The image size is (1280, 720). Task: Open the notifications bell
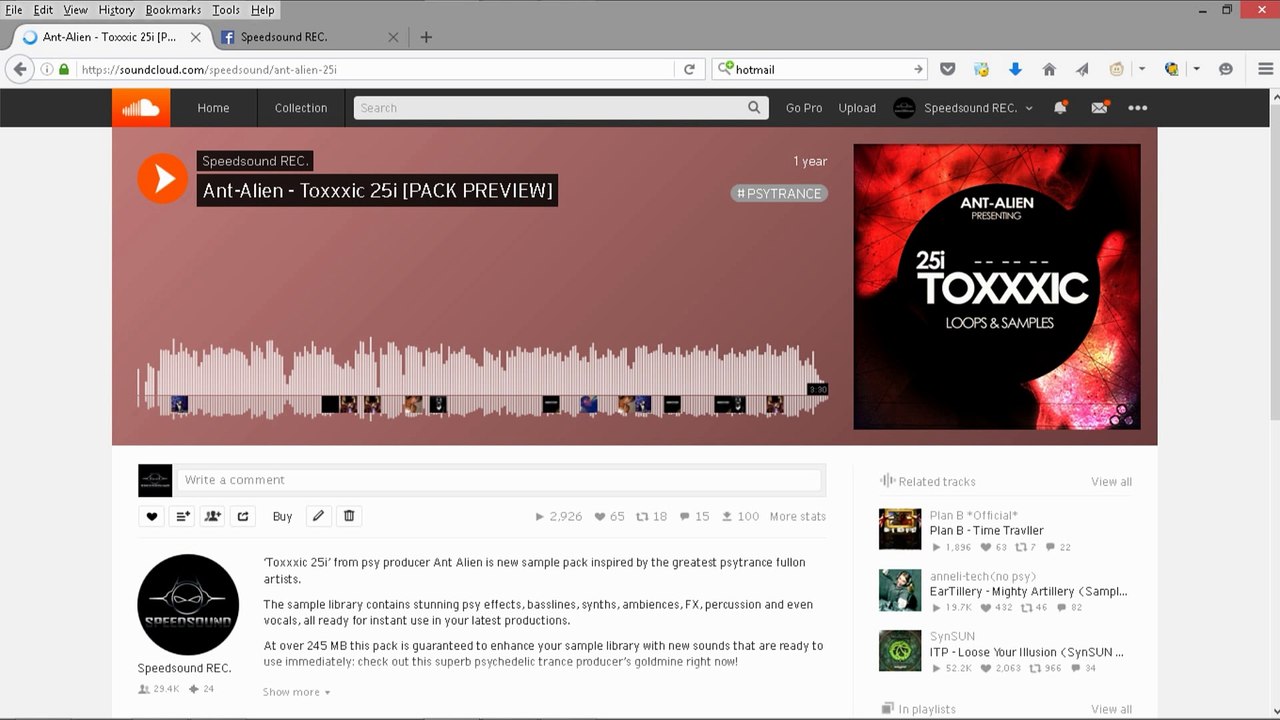point(1060,108)
